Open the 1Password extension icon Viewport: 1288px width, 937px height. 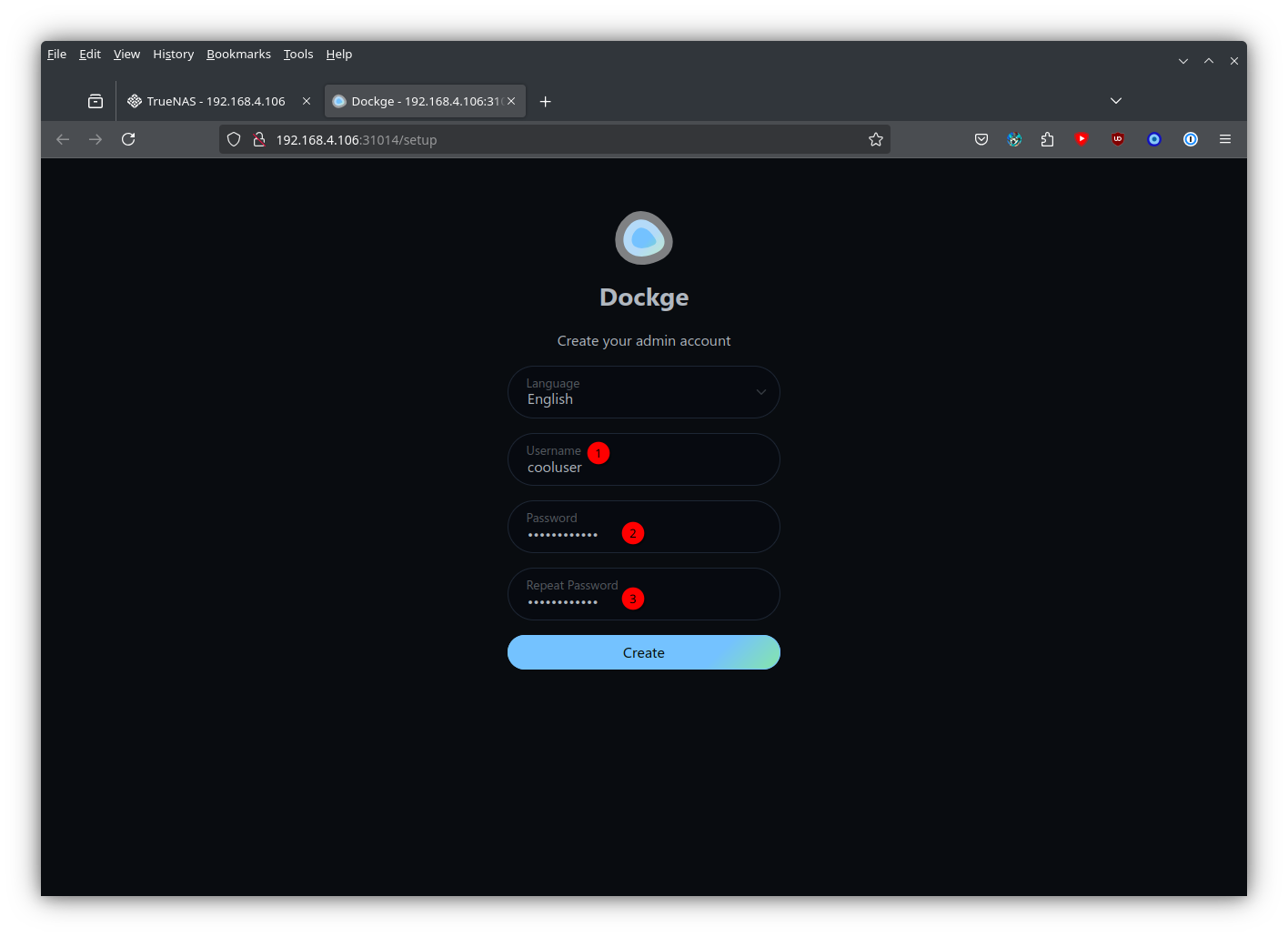(1190, 139)
